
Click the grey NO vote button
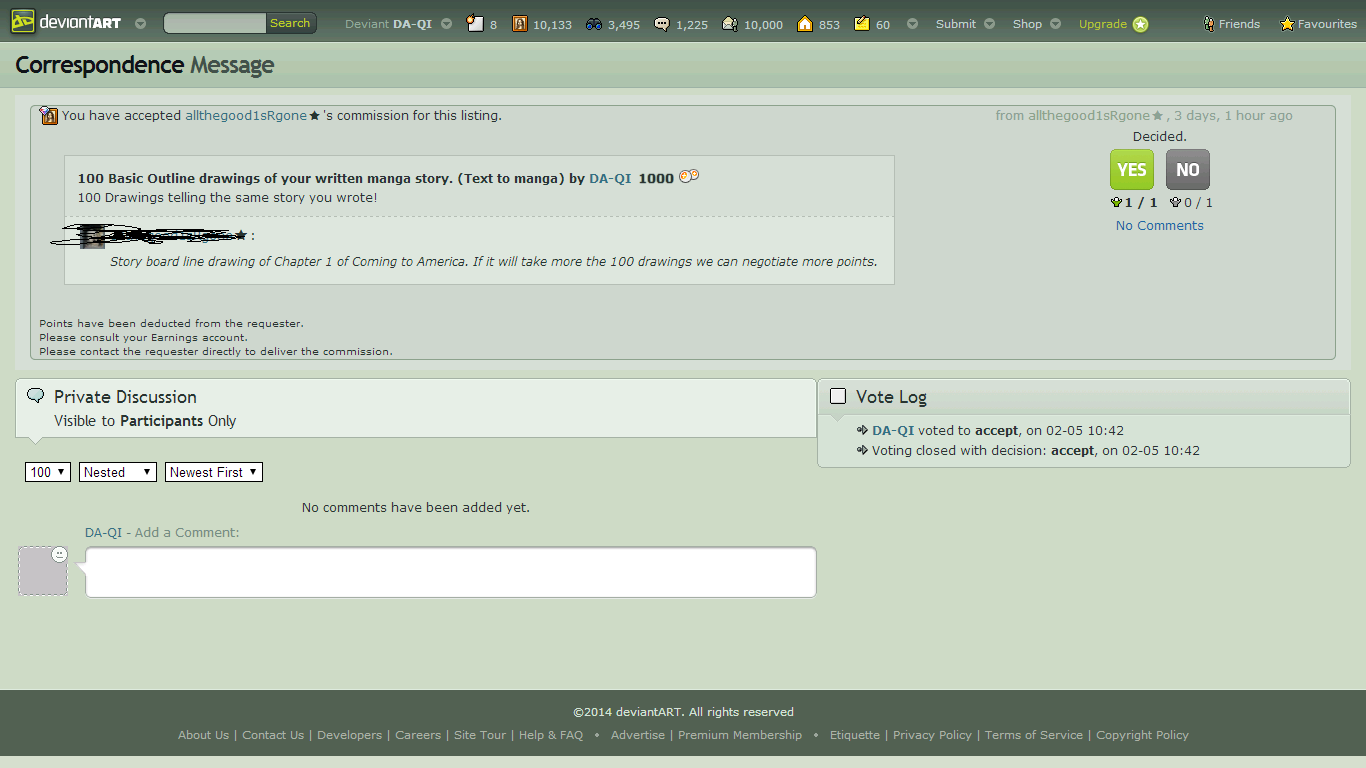pyautogui.click(x=1188, y=170)
